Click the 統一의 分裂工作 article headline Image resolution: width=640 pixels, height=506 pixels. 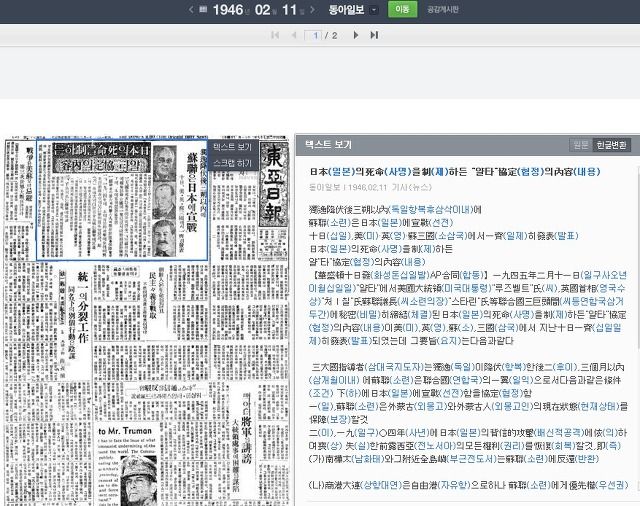coord(83,308)
